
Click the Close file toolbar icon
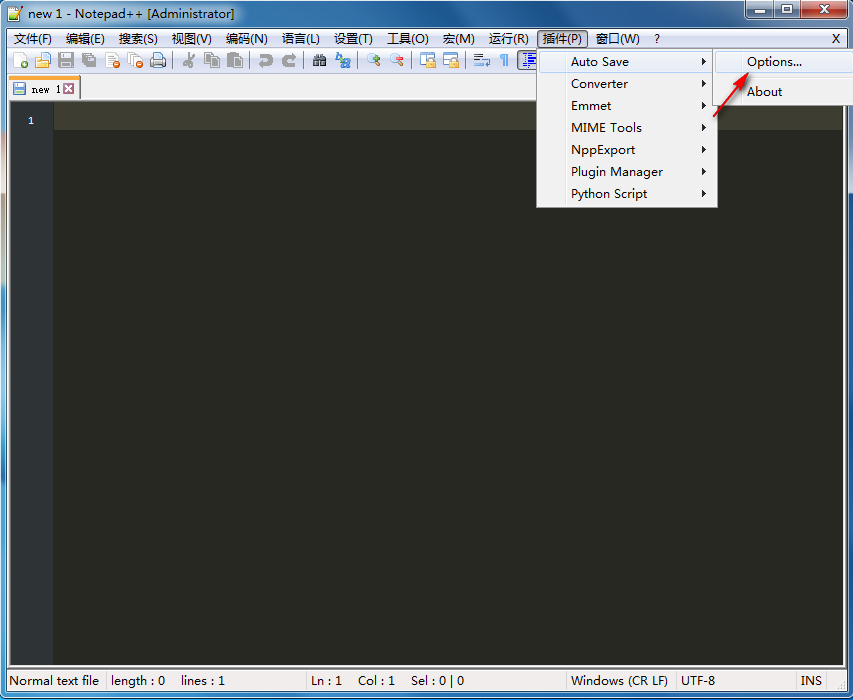[112, 60]
